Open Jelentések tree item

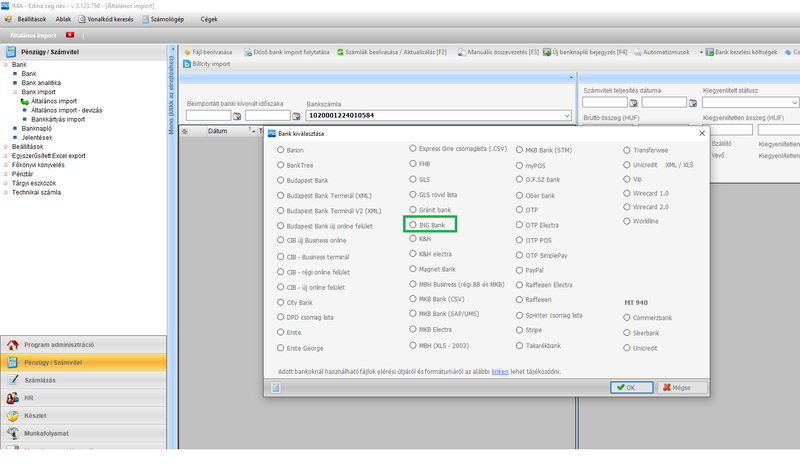pyautogui.click(x=37, y=138)
